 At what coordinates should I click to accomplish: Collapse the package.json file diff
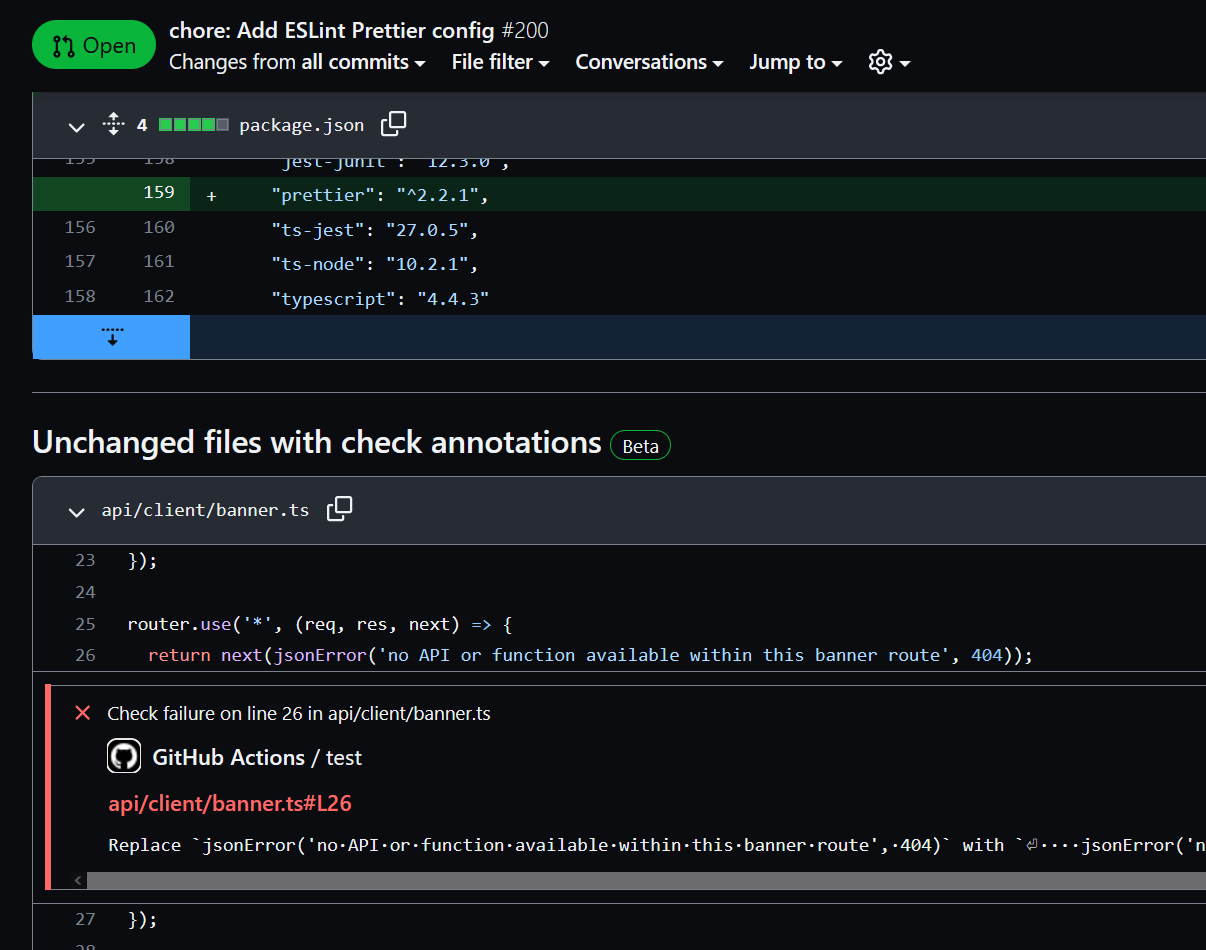76,126
